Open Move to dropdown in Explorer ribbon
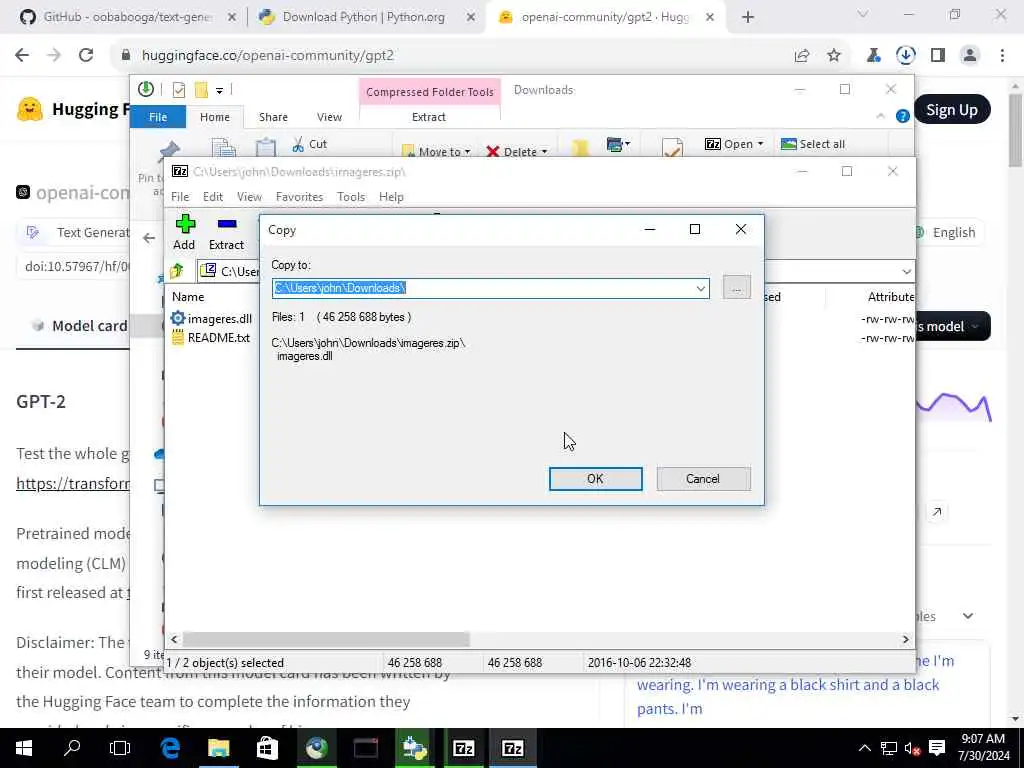The image size is (1024, 768). click(436, 152)
